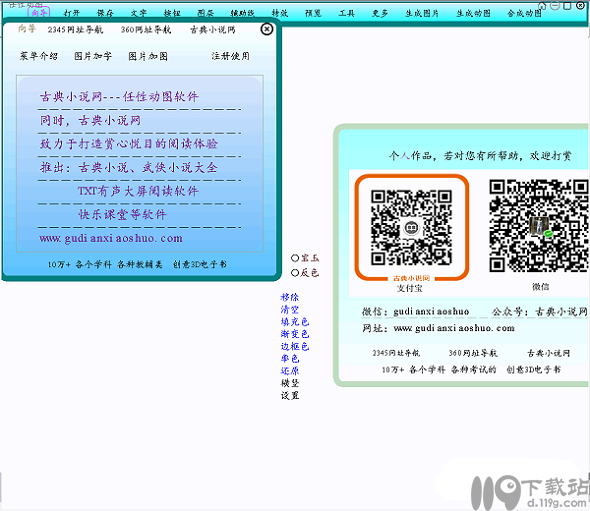Image resolution: width=590 pixels, height=511 pixels.
Task: Click the black 横竖 option
Action: [290, 383]
